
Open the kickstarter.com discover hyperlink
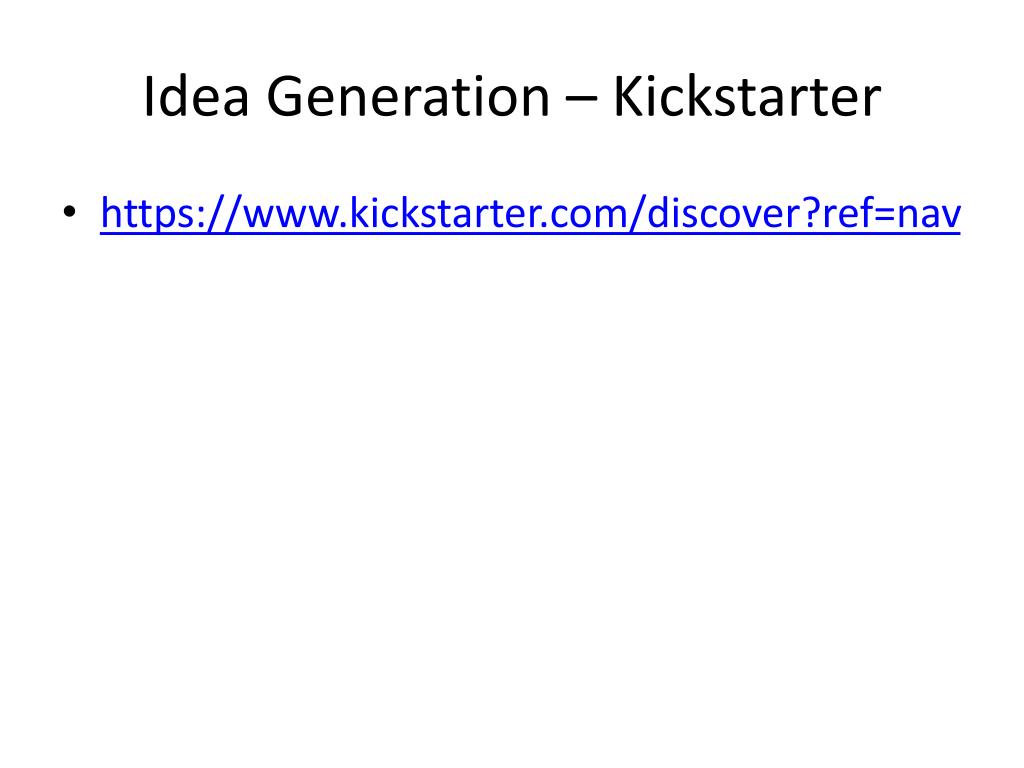tap(530, 214)
